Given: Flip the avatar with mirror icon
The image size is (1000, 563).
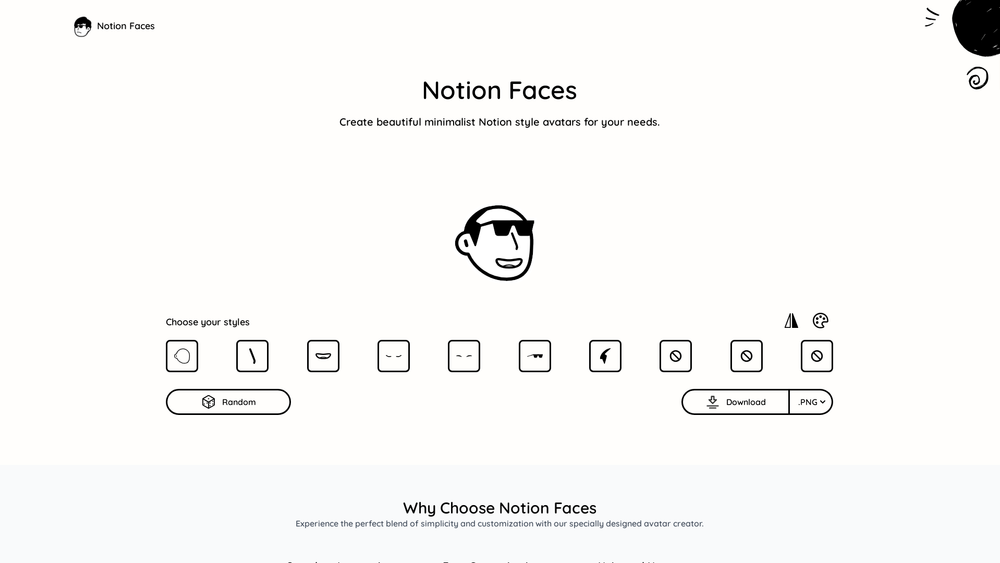Looking at the screenshot, I should (x=791, y=321).
